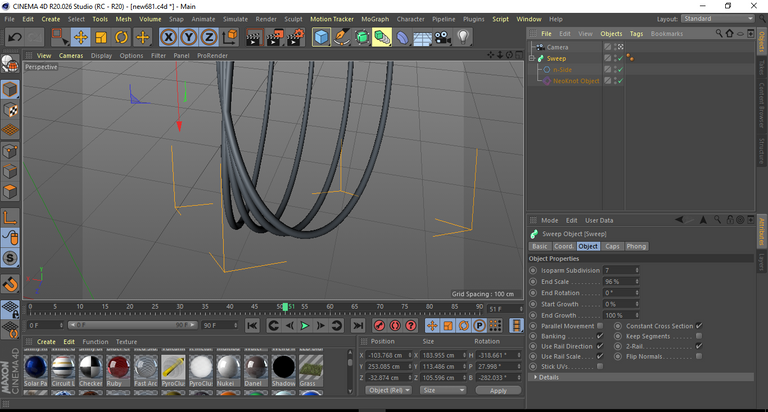Image resolution: width=768 pixels, height=412 pixels.
Task: Open the MoGraph menu
Action: click(375, 19)
